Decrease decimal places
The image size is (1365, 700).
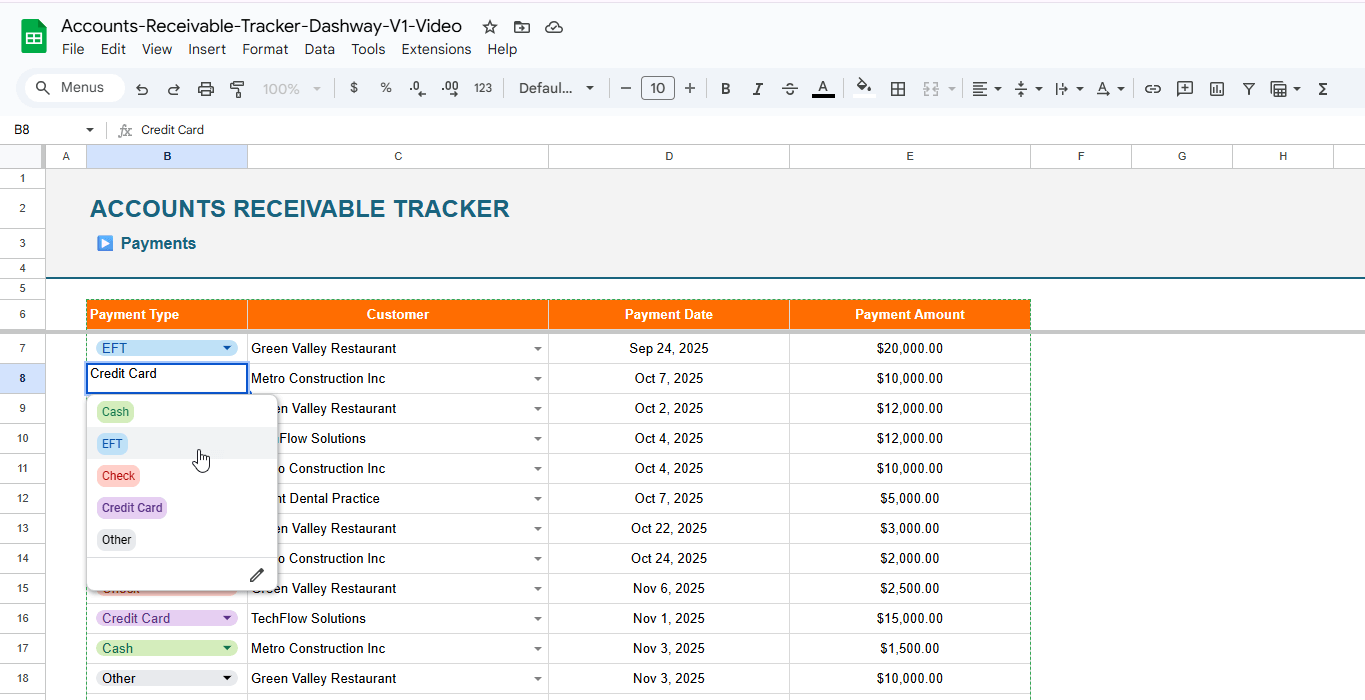point(418,88)
